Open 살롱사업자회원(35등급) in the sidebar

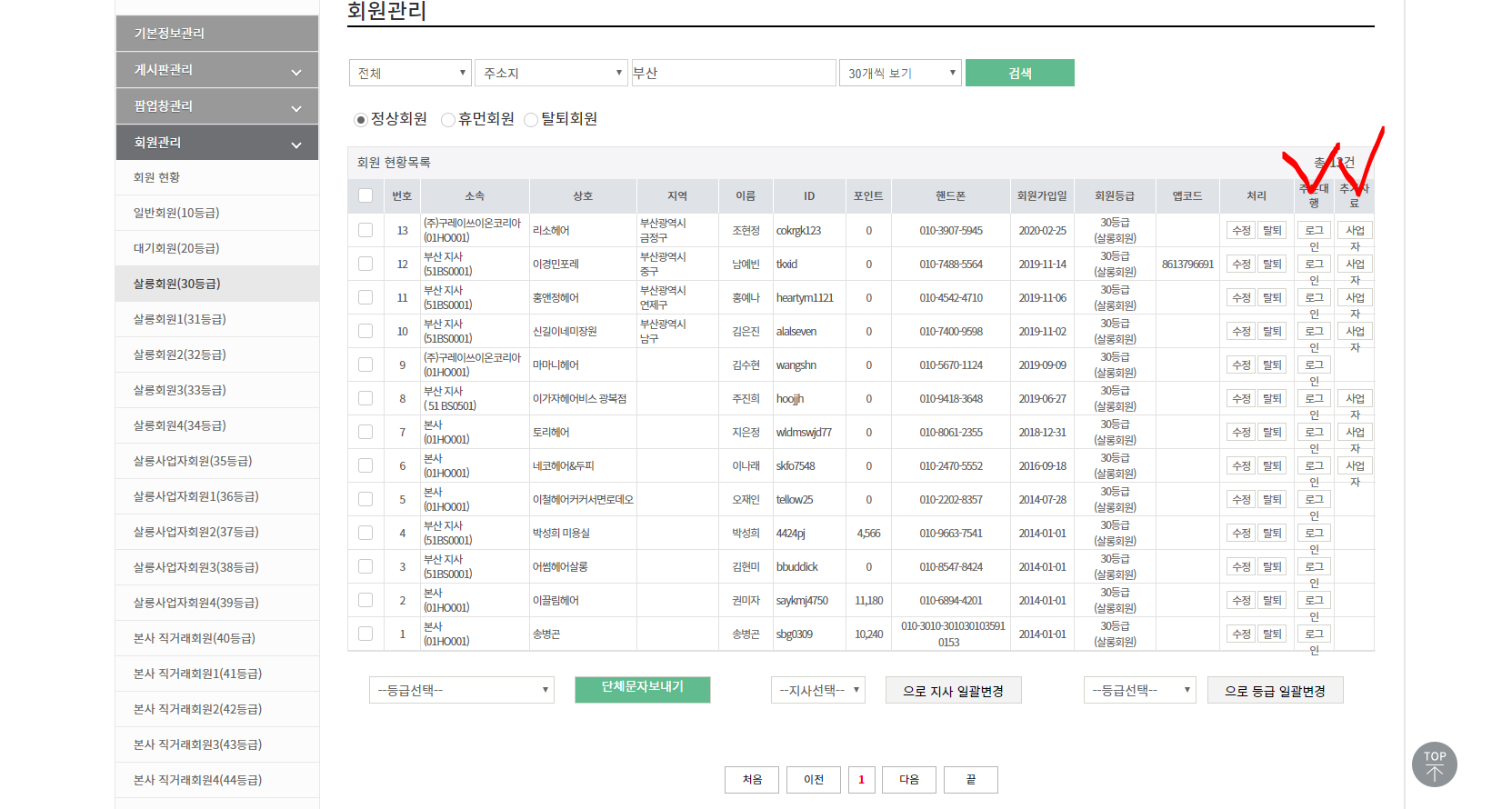217,461
